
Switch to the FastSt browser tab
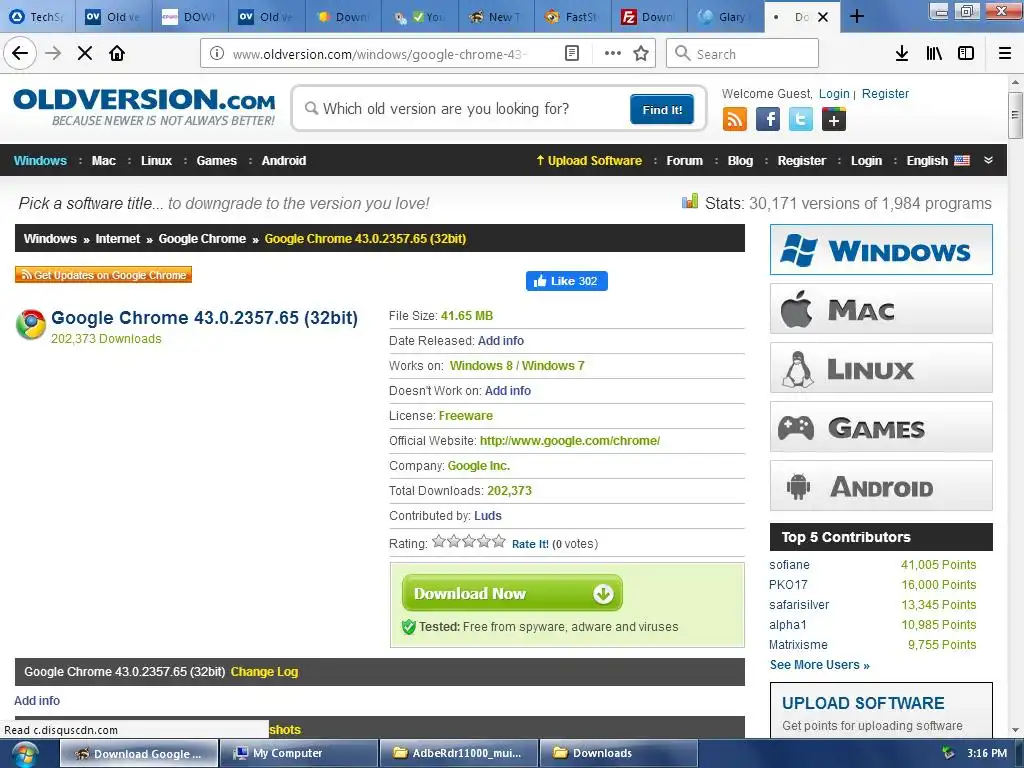[571, 17]
